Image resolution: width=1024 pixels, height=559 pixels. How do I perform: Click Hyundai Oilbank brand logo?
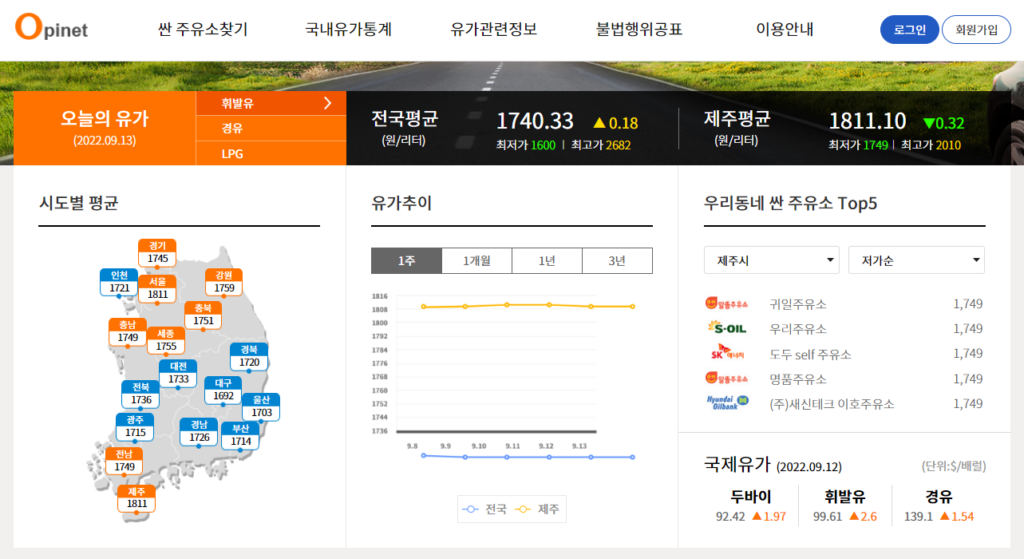727,402
